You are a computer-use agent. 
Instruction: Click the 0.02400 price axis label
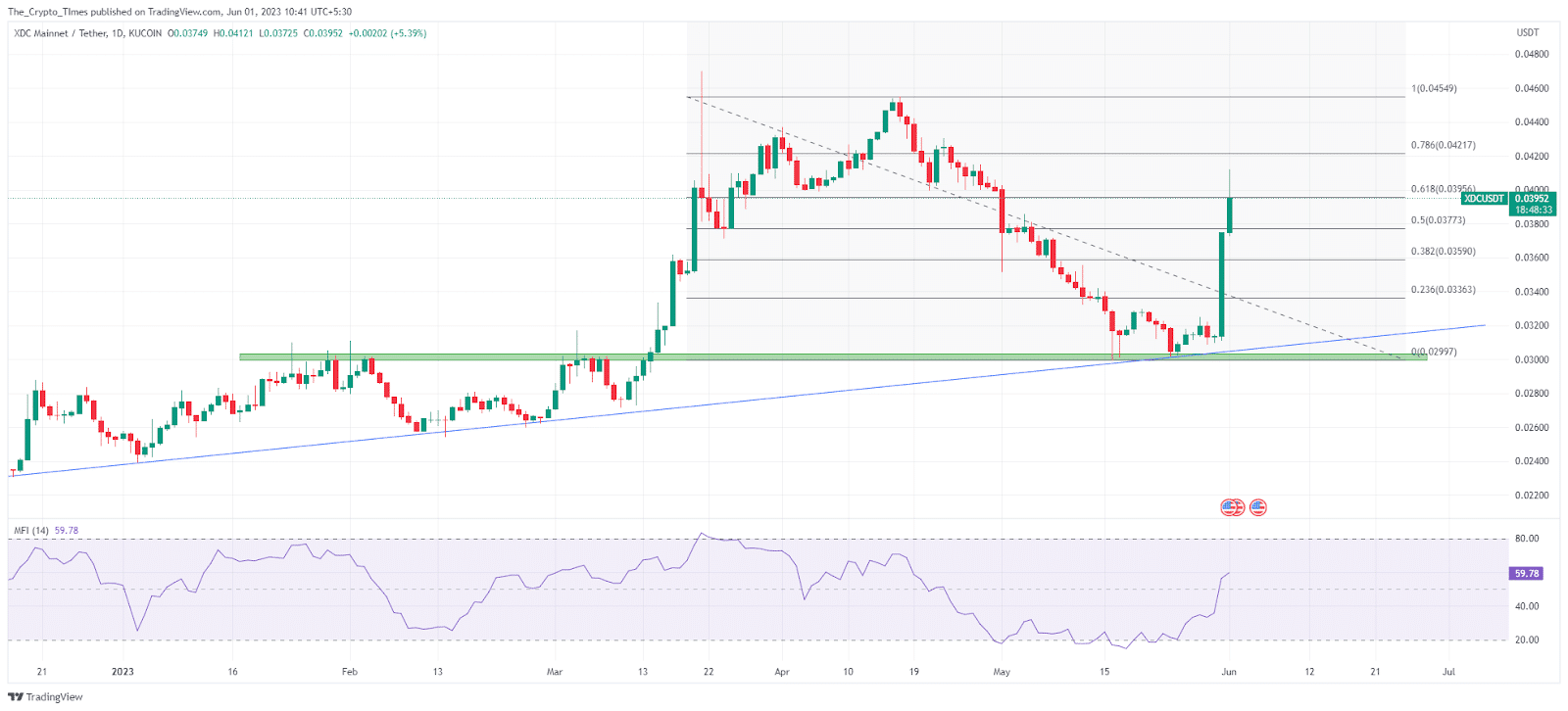click(x=1532, y=461)
